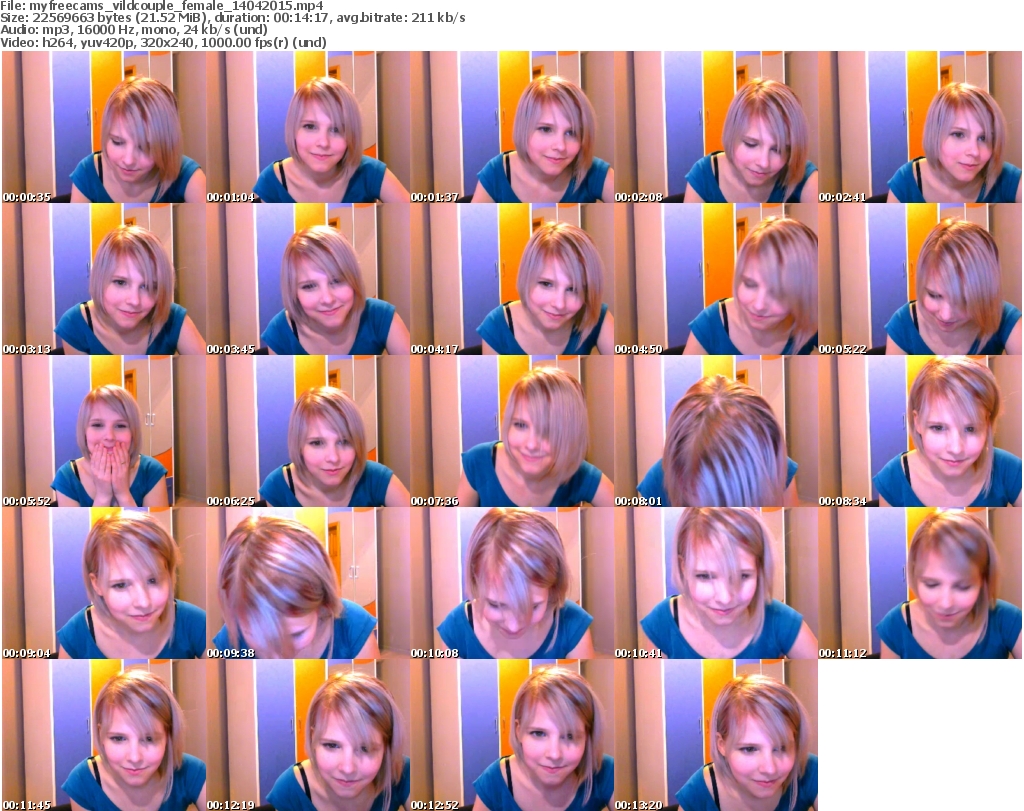Choose the frame stamped 00:10:41
The image size is (1024, 811).
pos(716,583)
